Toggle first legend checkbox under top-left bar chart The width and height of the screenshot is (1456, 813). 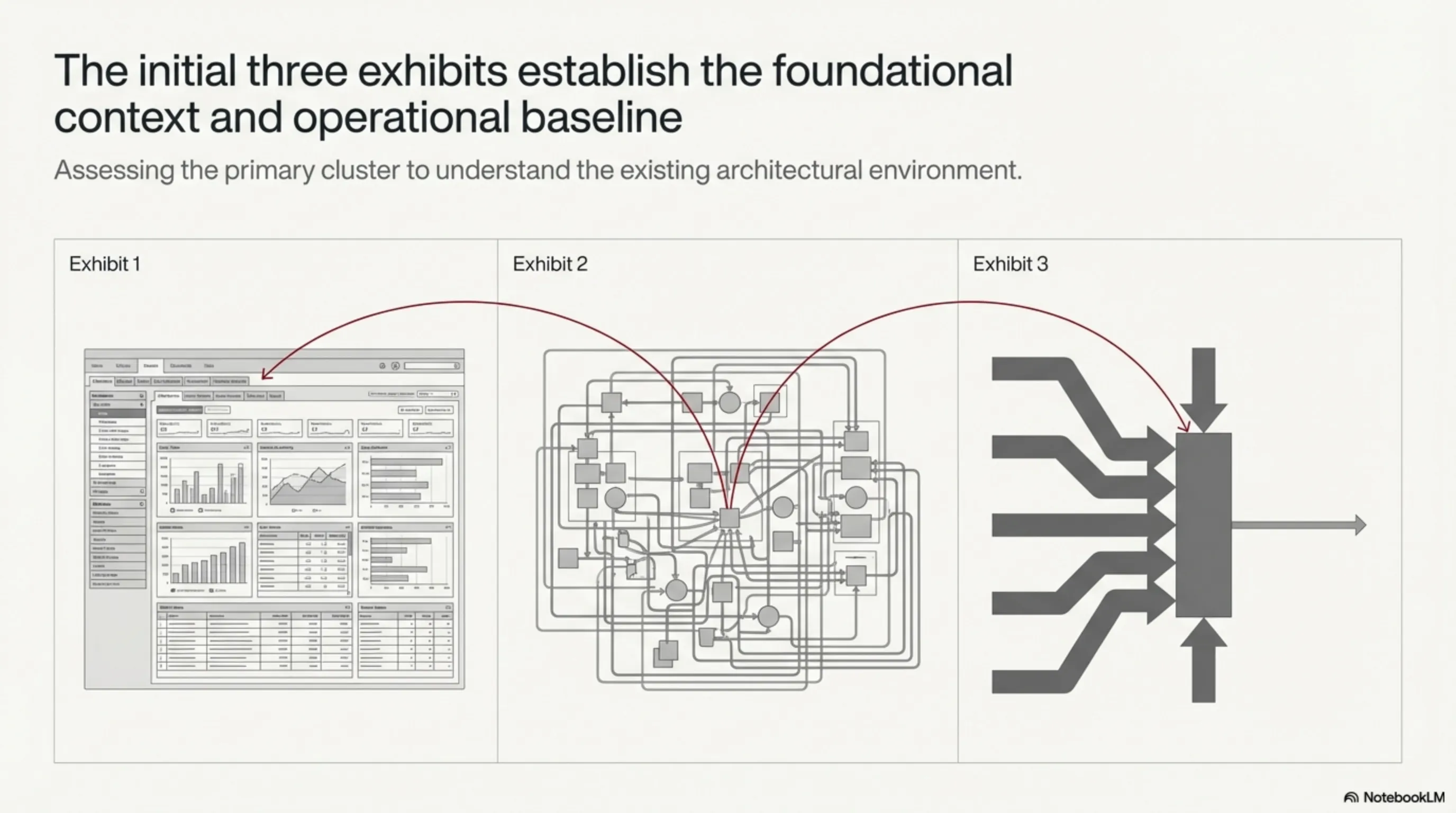pos(172,510)
